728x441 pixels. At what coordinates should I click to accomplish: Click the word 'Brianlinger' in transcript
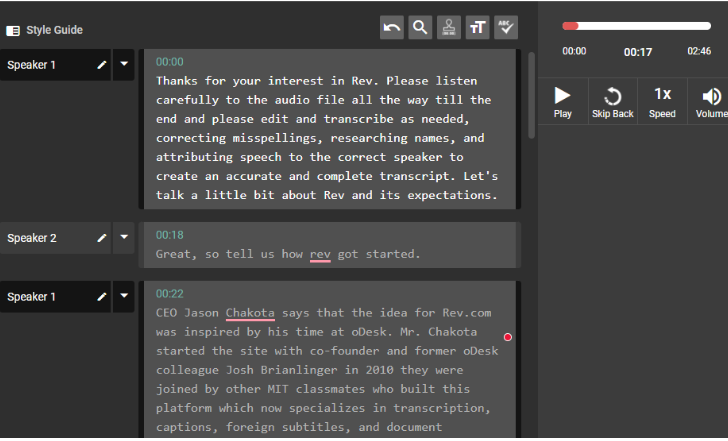pyautogui.click(x=299, y=370)
